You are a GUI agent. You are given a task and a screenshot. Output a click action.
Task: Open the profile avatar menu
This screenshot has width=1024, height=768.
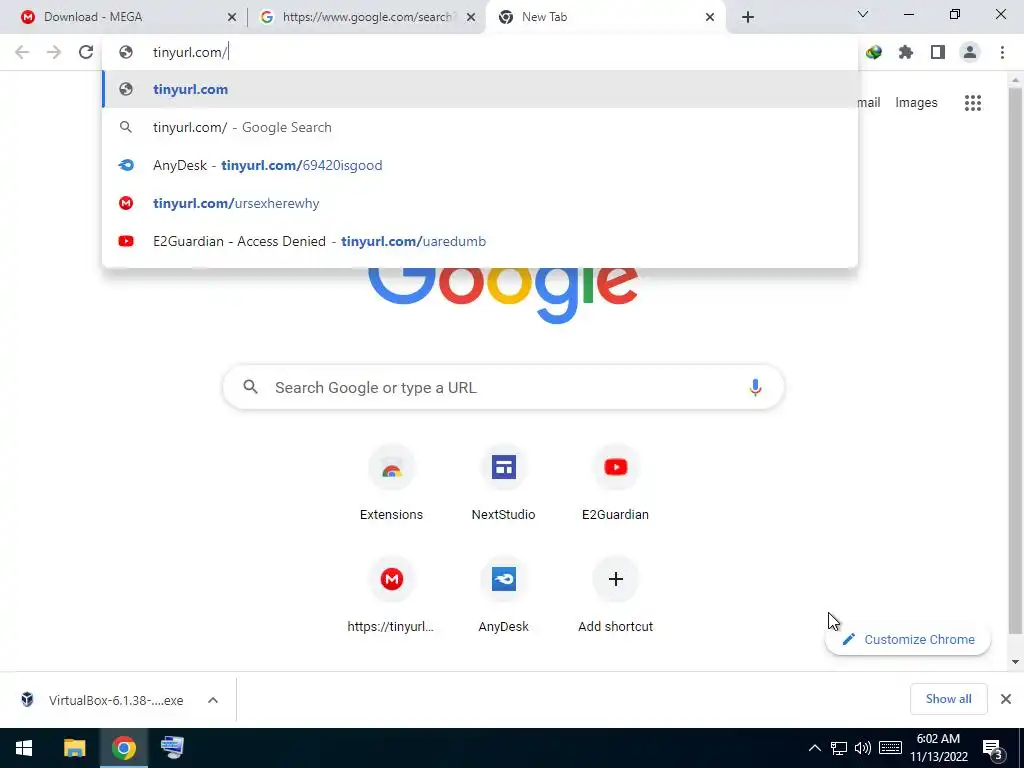[x=970, y=52]
